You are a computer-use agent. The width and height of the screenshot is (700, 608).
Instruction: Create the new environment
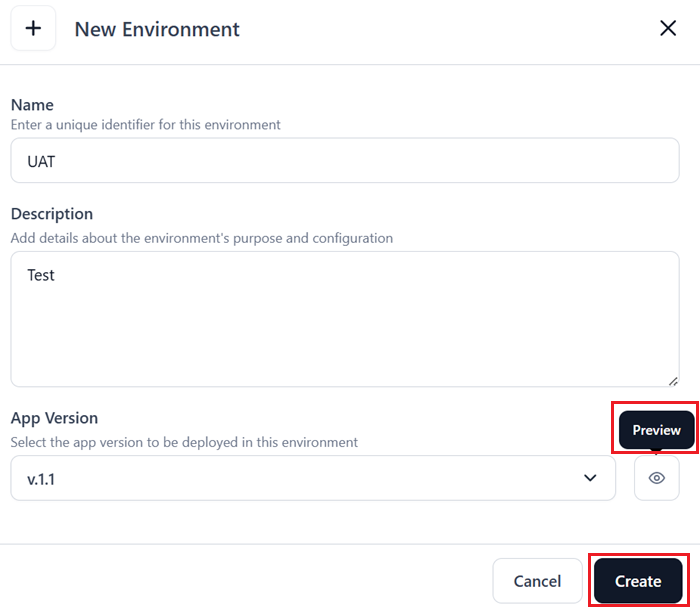(x=638, y=581)
